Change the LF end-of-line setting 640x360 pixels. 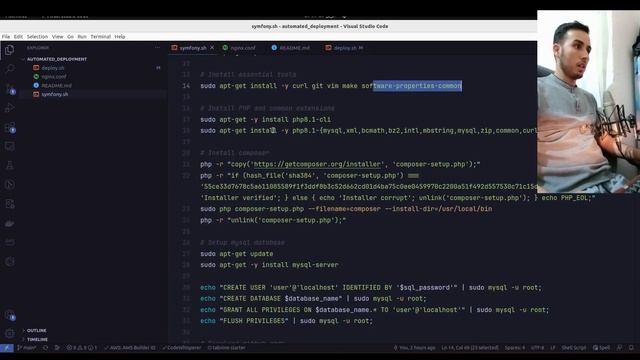click(553, 348)
